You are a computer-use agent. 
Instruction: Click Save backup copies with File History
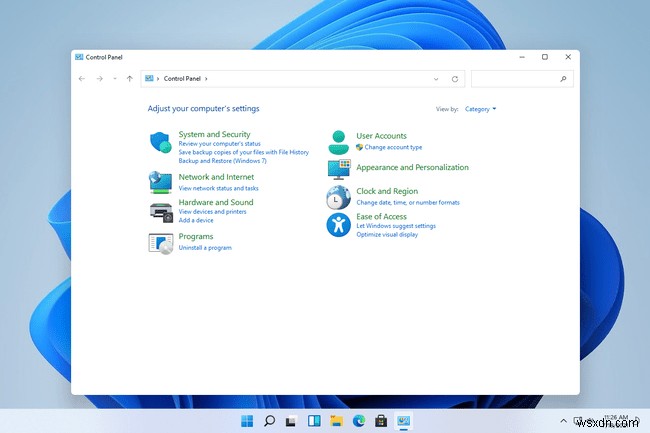[243, 152]
